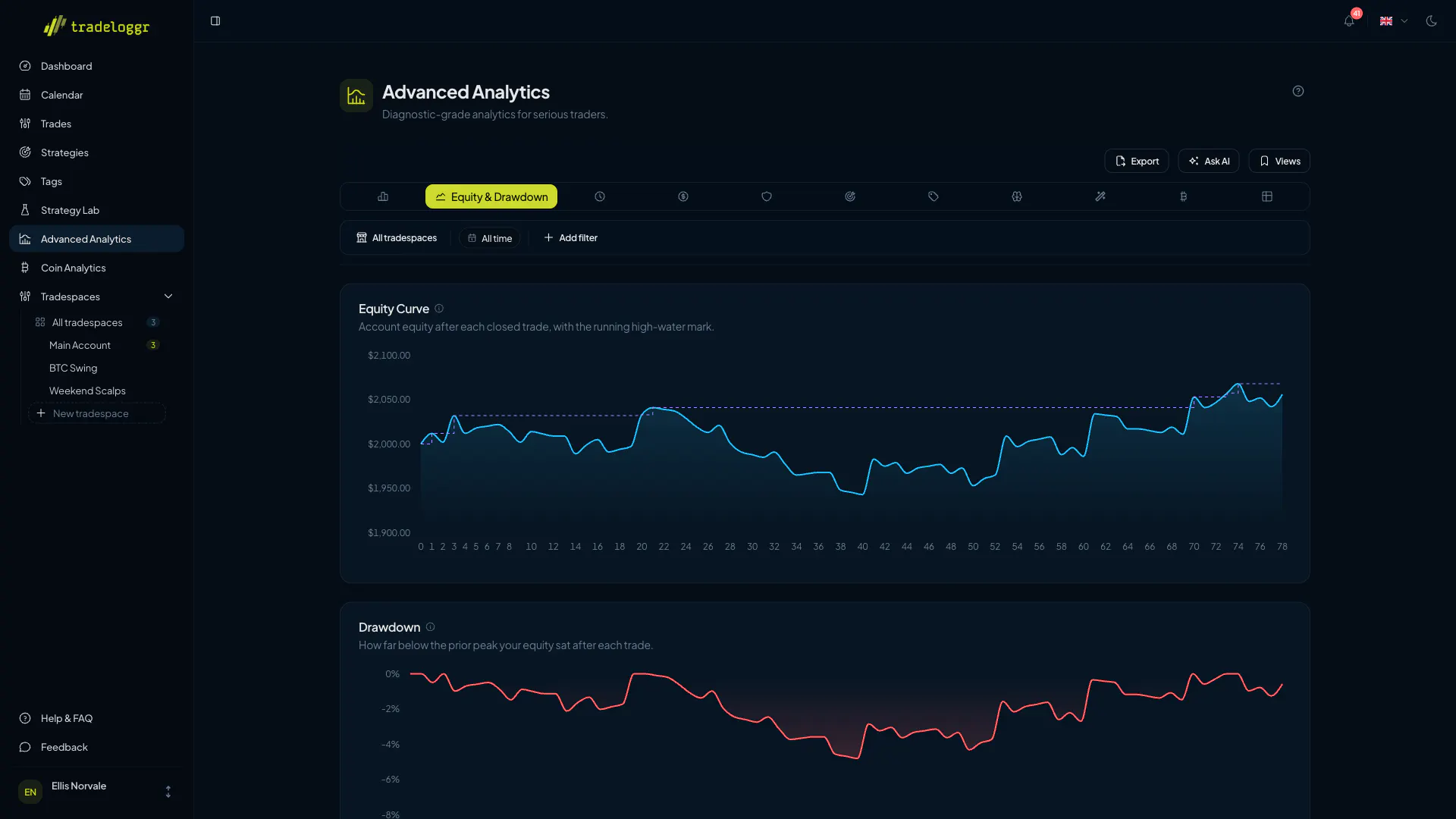Open Strategy Lab in sidebar
Image resolution: width=1456 pixels, height=819 pixels.
point(96,210)
